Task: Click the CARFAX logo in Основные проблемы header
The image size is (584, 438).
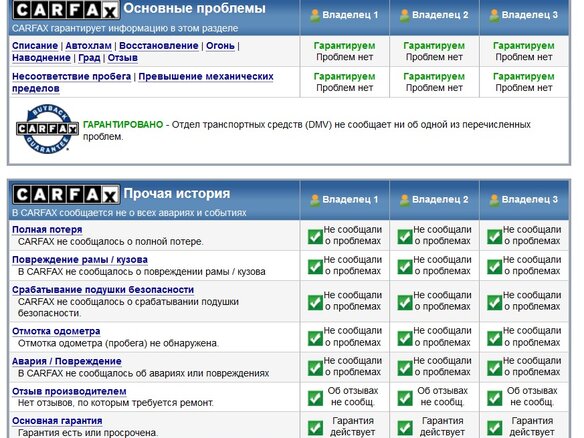Action: [66, 10]
